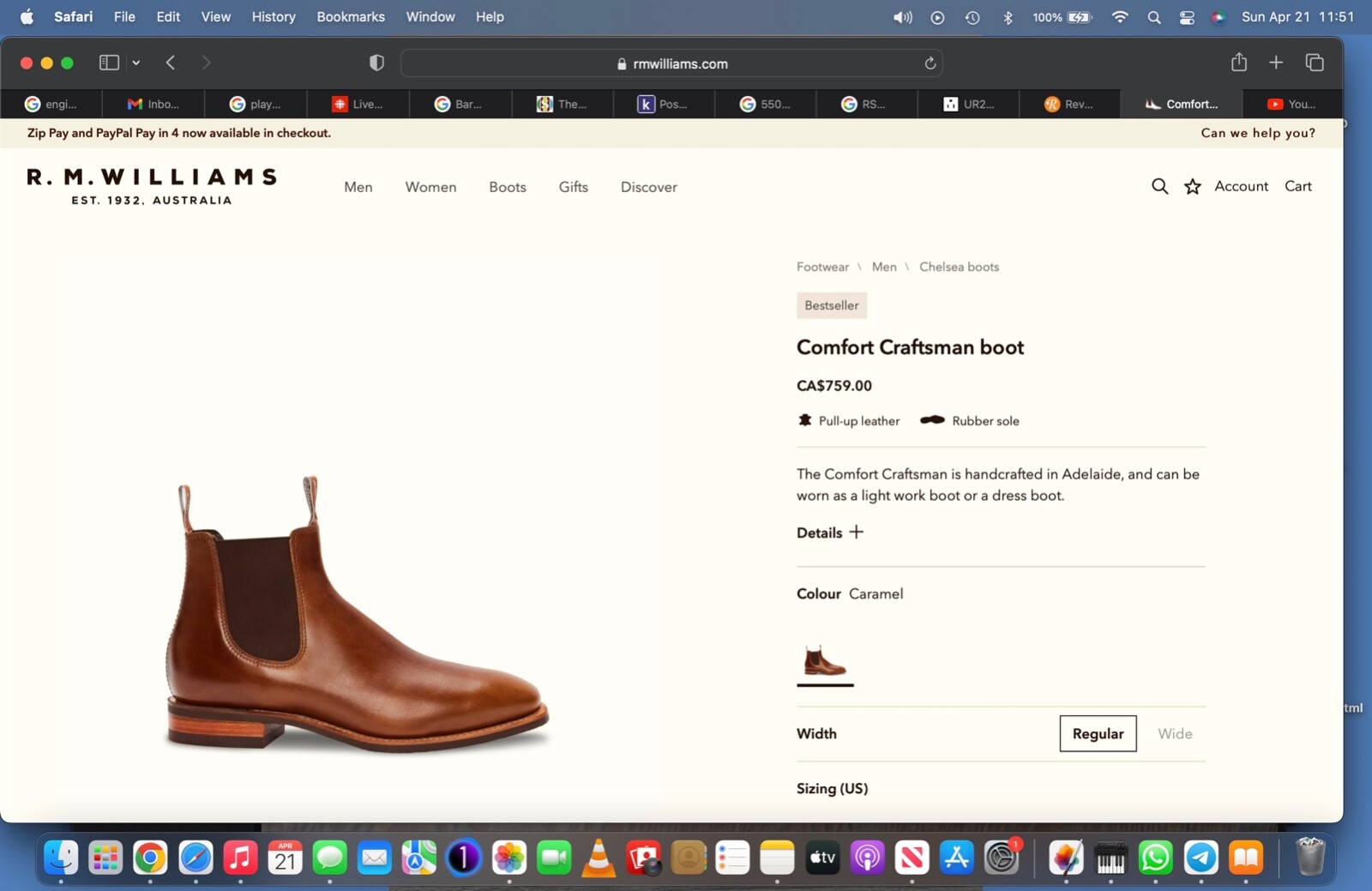
Task: Open the Safari File menu
Action: click(x=124, y=17)
